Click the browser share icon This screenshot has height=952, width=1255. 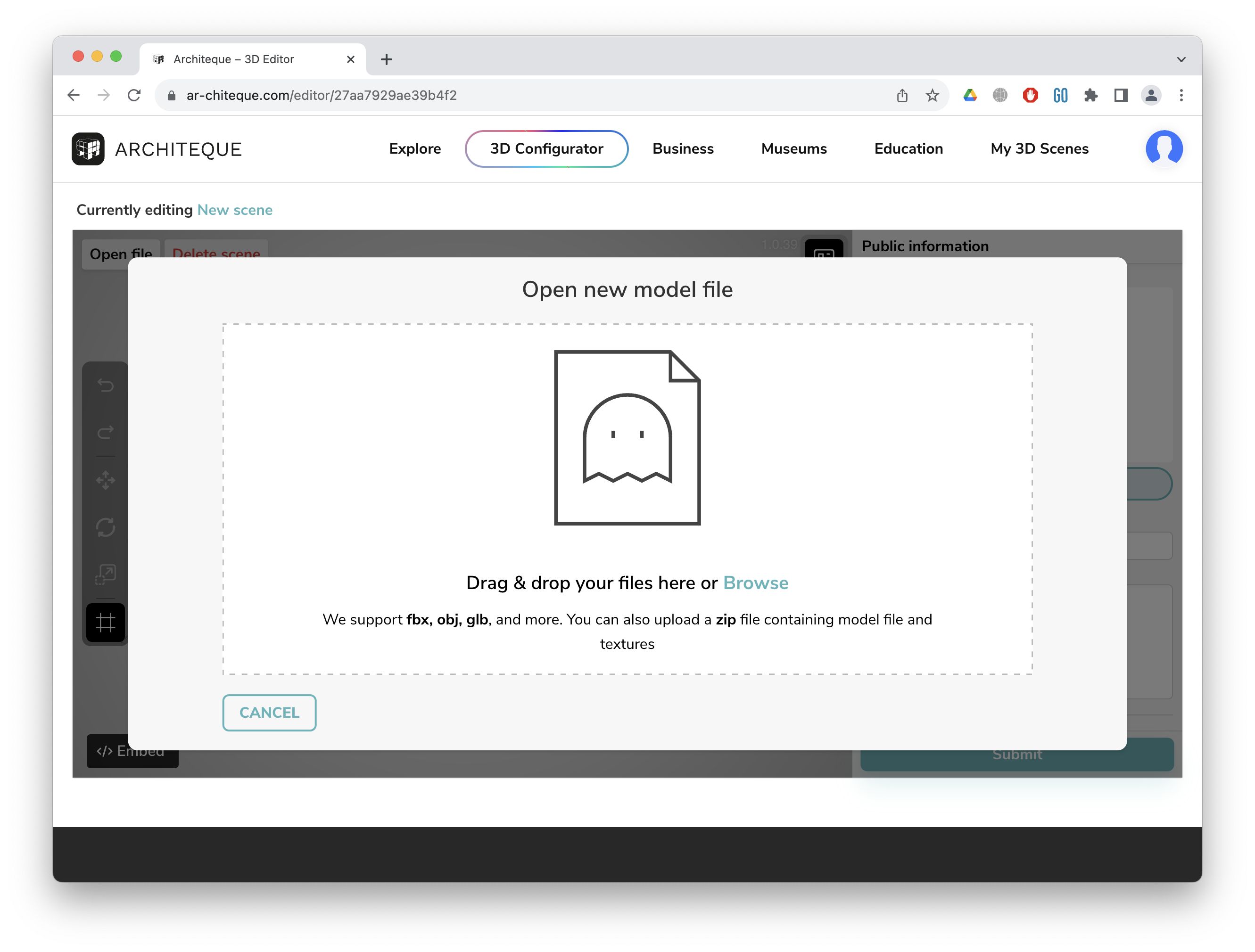[902, 95]
